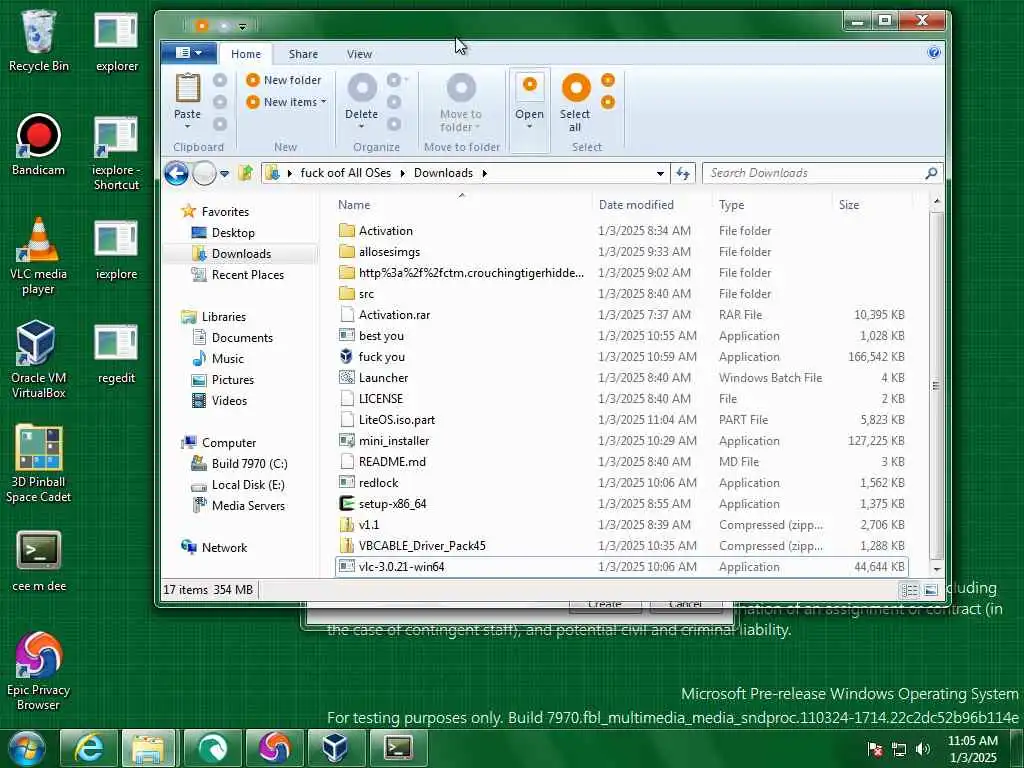Open Explorer help question mark icon
This screenshot has width=1024, height=768.
(934, 53)
